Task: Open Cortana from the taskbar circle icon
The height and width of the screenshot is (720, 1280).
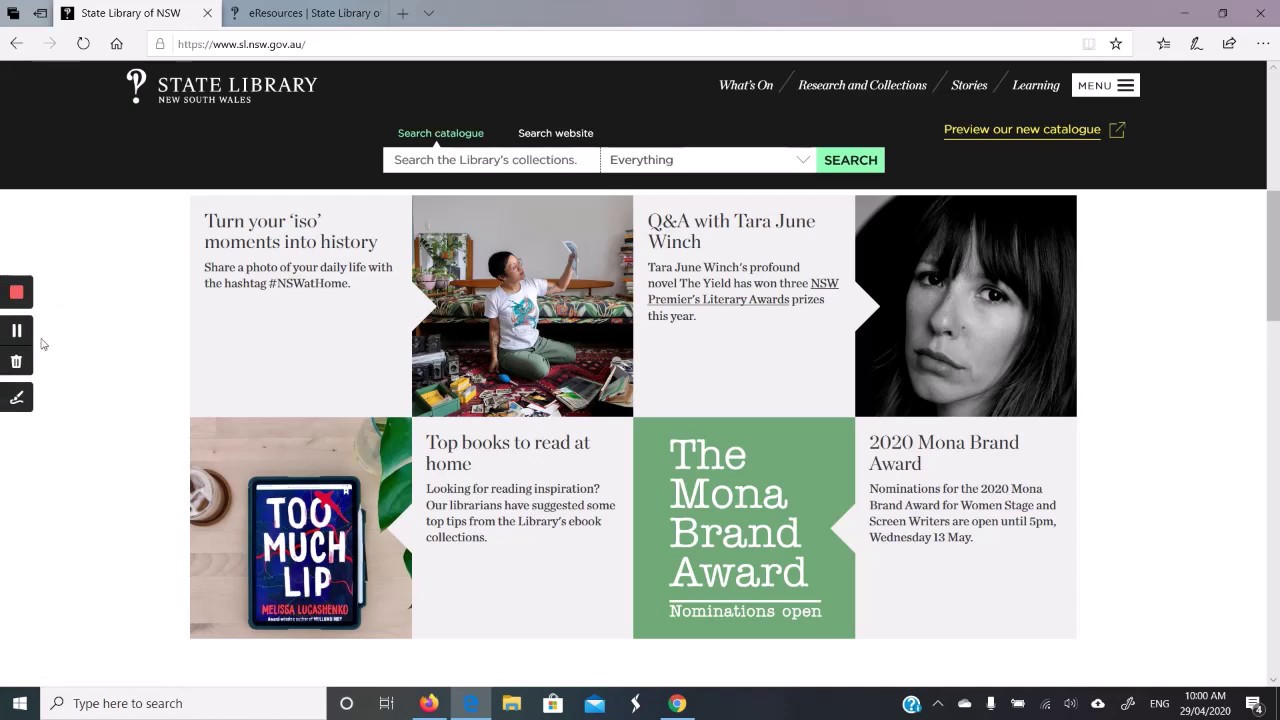Action: [346, 703]
